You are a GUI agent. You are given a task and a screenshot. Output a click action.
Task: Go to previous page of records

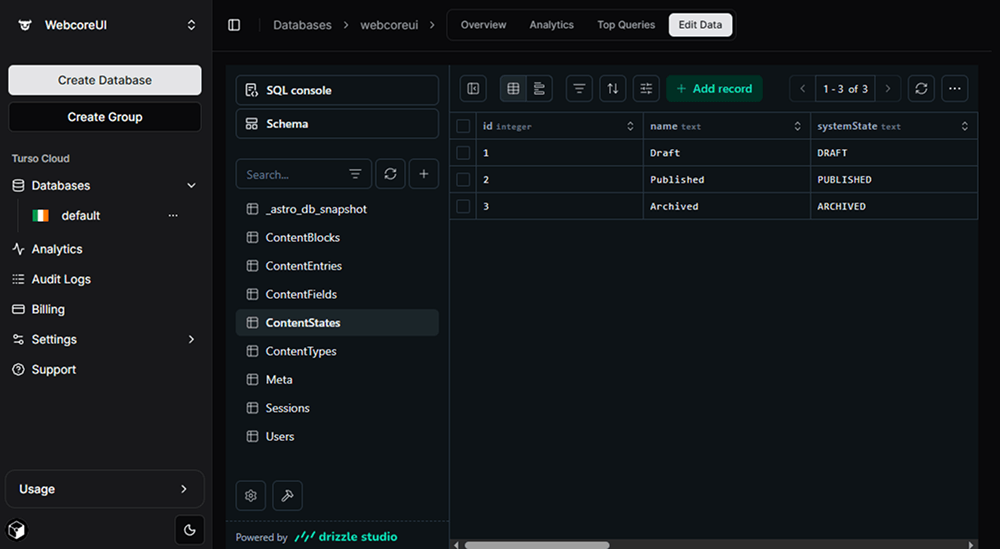(802, 89)
